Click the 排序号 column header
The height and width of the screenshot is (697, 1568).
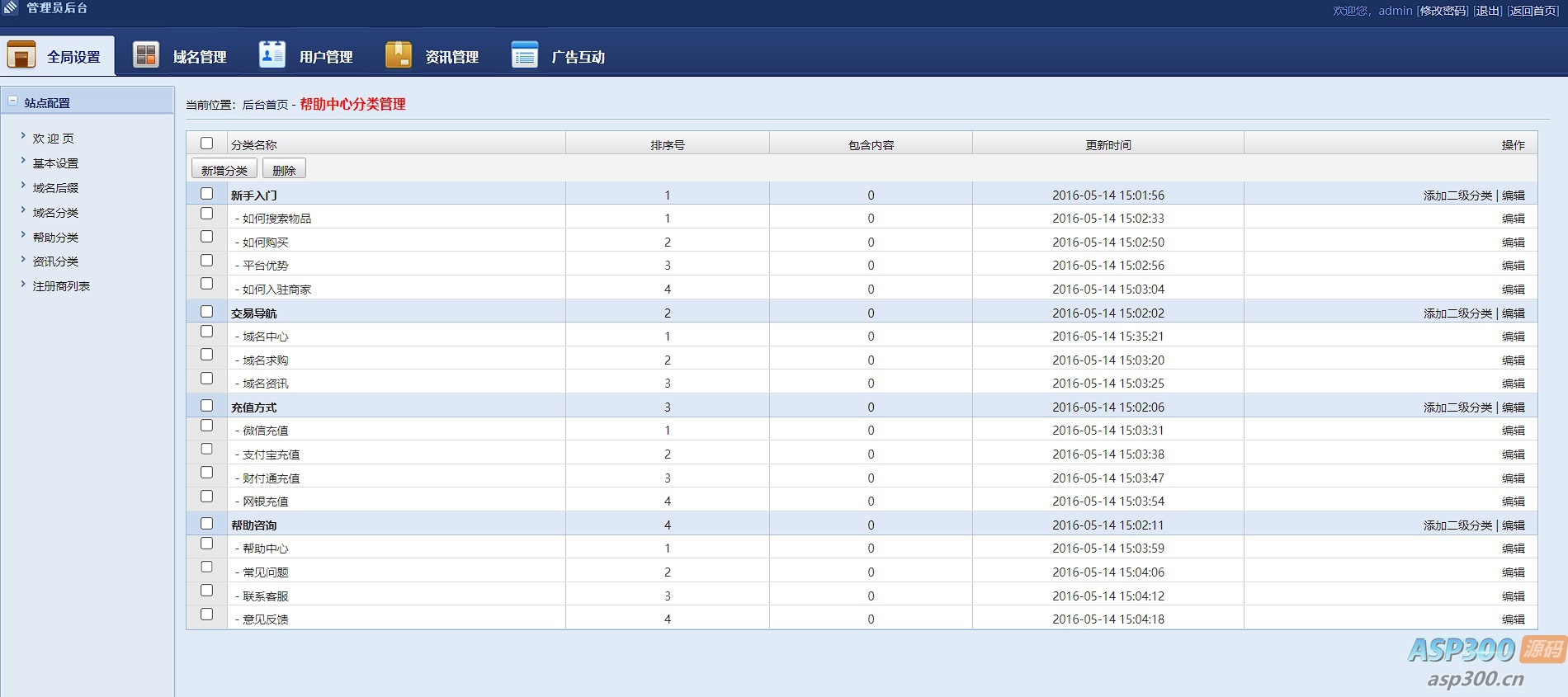668,145
